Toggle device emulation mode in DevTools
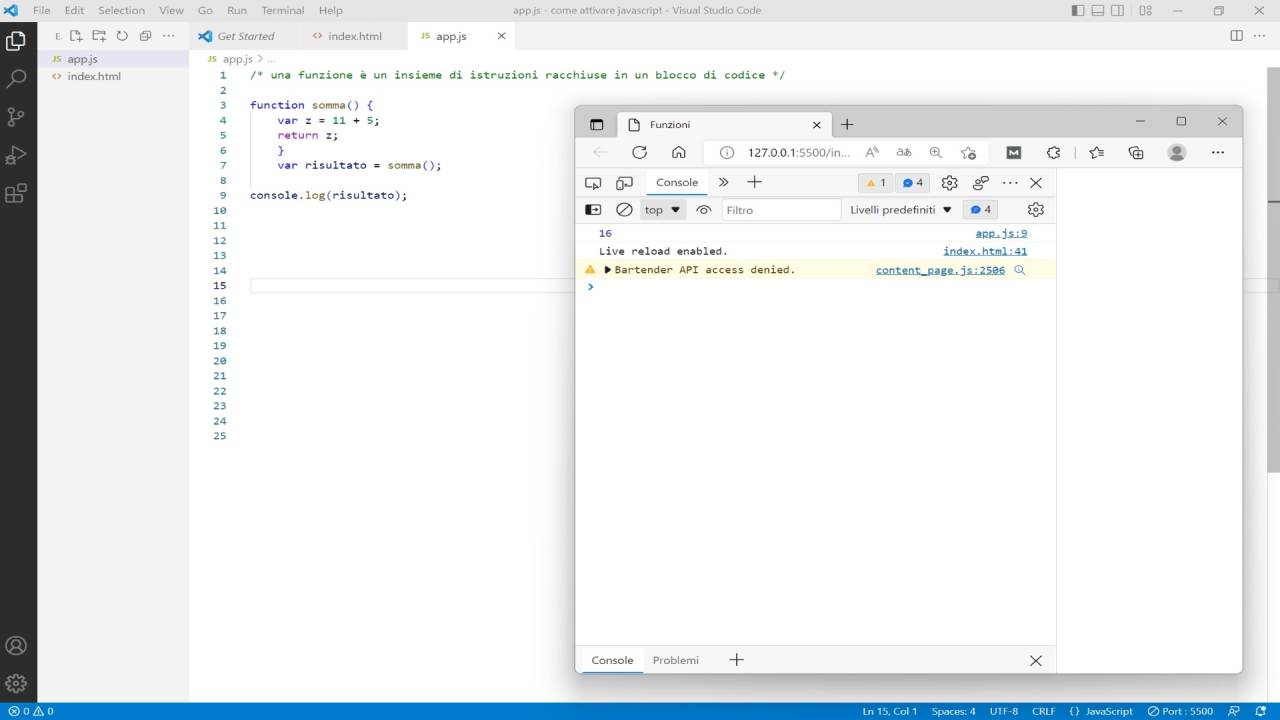This screenshot has width=1280, height=720. 624,182
